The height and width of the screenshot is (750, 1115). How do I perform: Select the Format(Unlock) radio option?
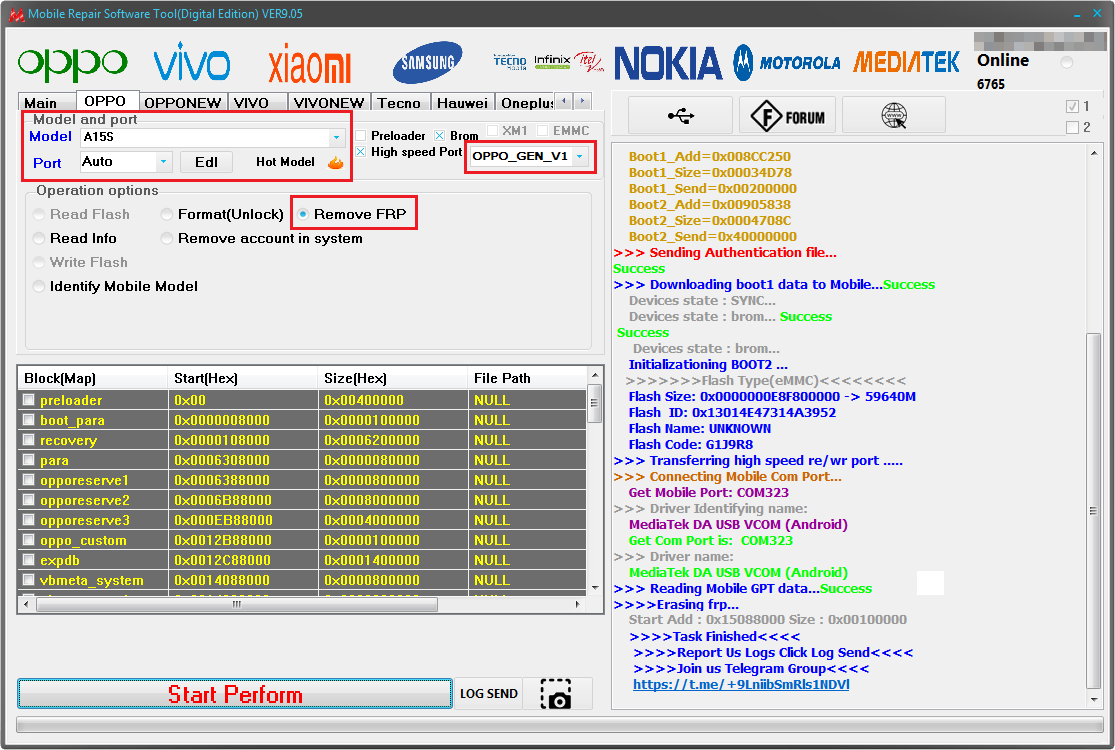tap(167, 214)
